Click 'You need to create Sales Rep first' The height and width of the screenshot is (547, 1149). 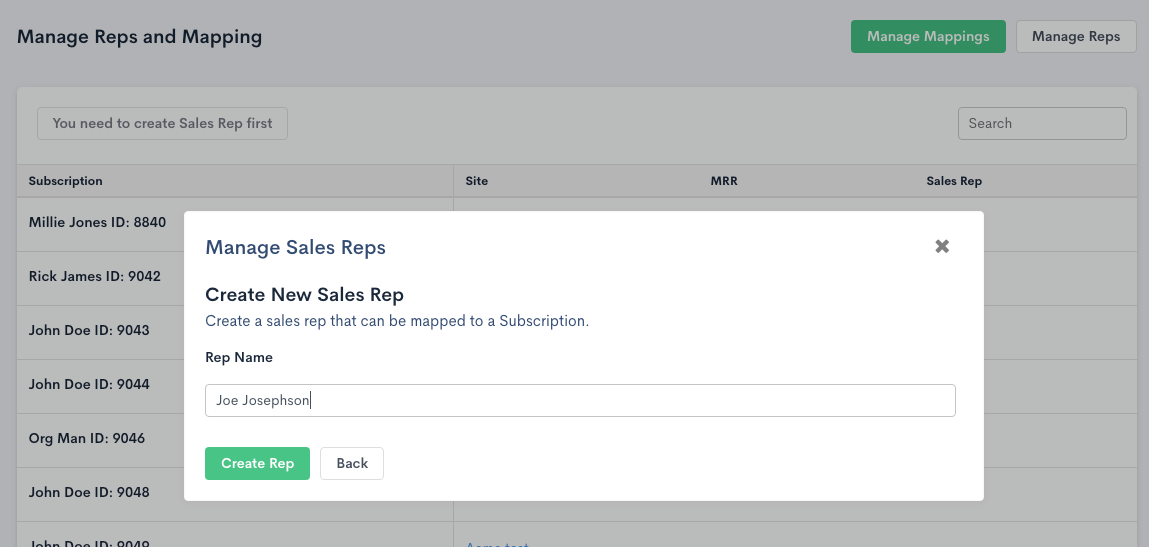pyautogui.click(x=162, y=123)
